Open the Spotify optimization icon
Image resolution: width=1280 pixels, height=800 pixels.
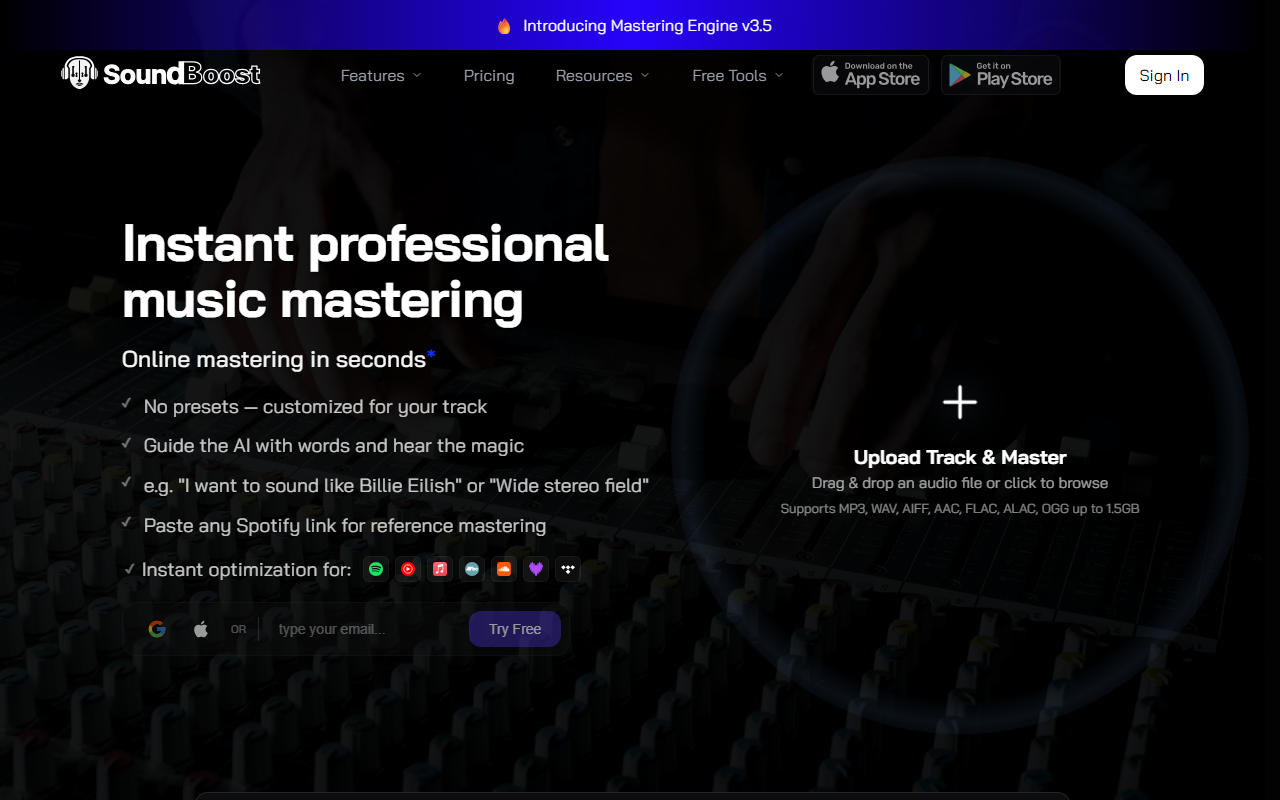click(x=376, y=569)
